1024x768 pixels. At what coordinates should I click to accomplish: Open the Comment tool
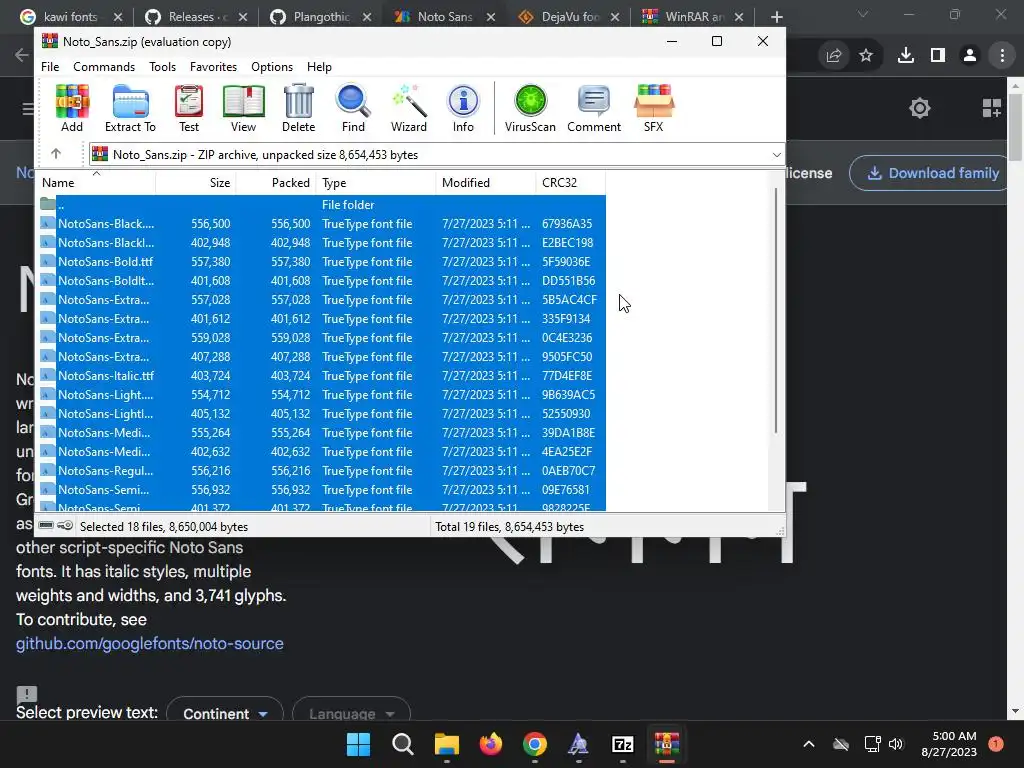click(x=594, y=108)
